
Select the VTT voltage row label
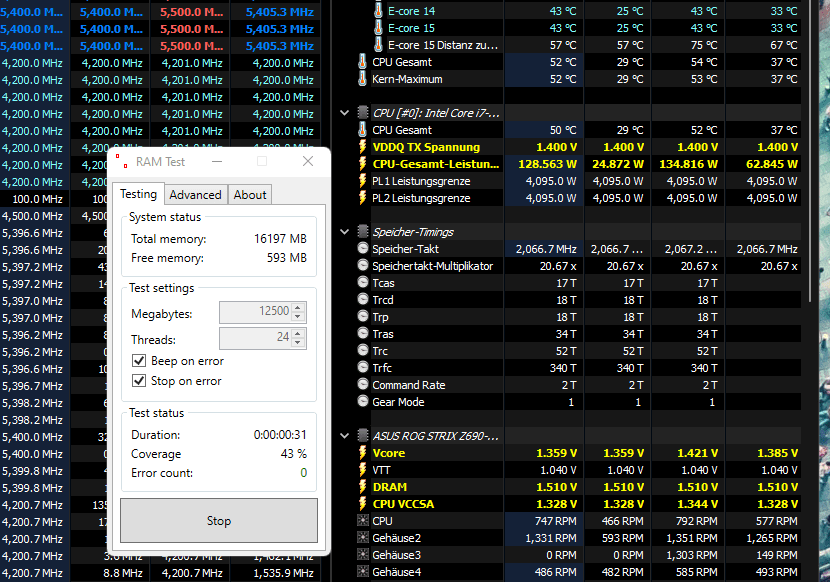381,470
